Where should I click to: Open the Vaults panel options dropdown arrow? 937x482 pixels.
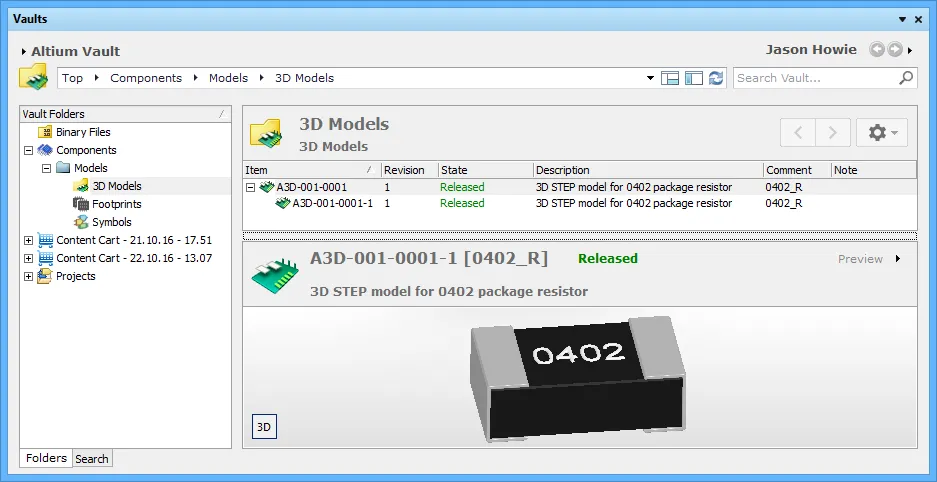903,19
